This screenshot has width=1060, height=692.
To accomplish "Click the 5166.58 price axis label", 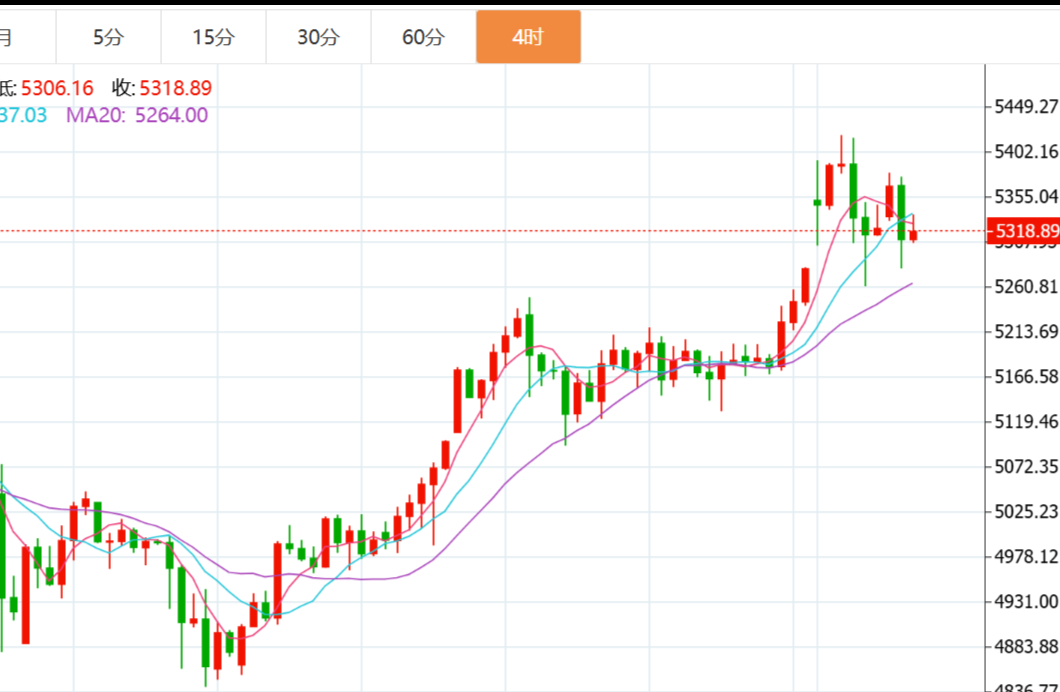I will coord(1026,377).
